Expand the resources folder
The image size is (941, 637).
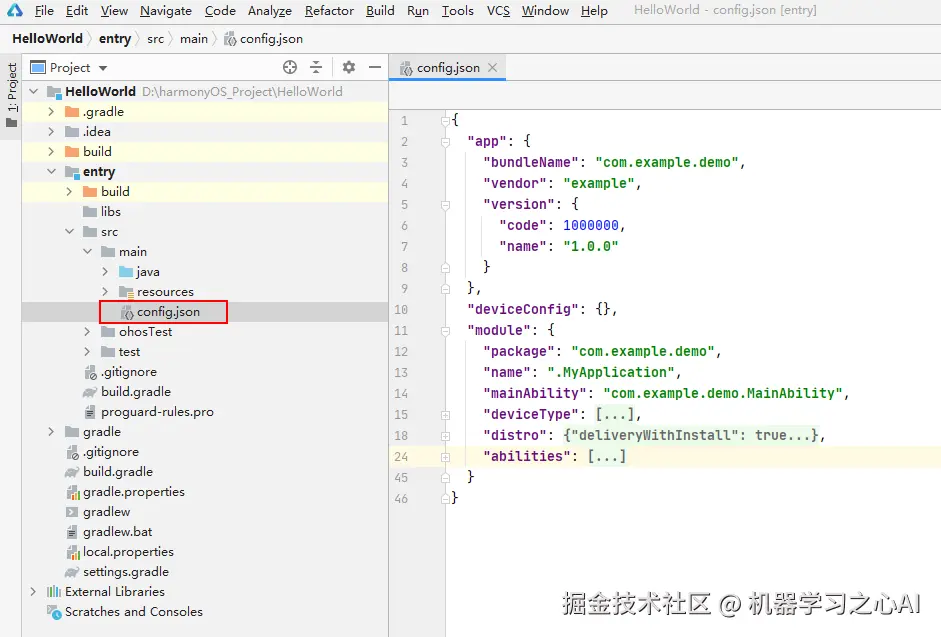(105, 292)
